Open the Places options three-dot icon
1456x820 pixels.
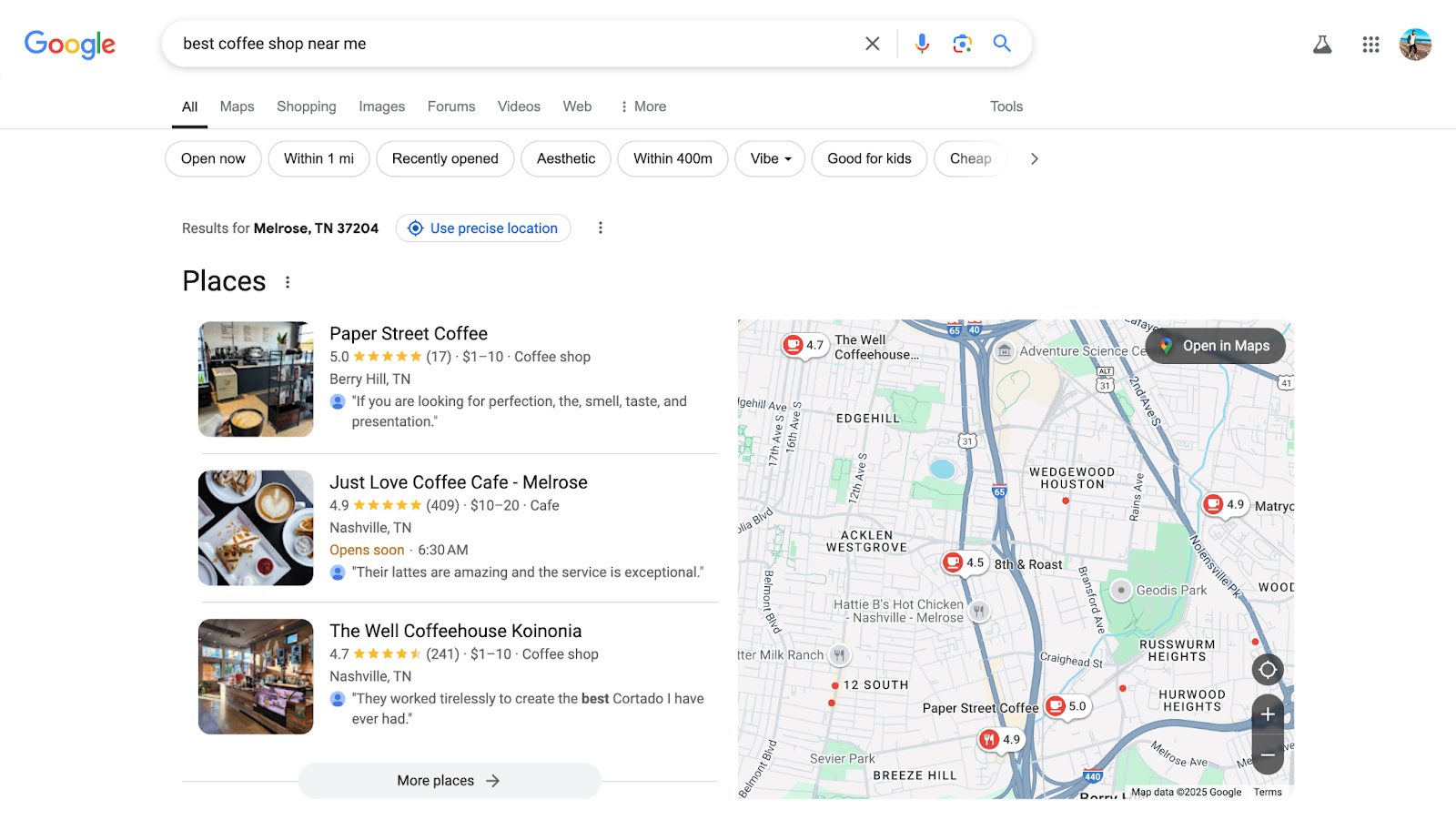[288, 282]
